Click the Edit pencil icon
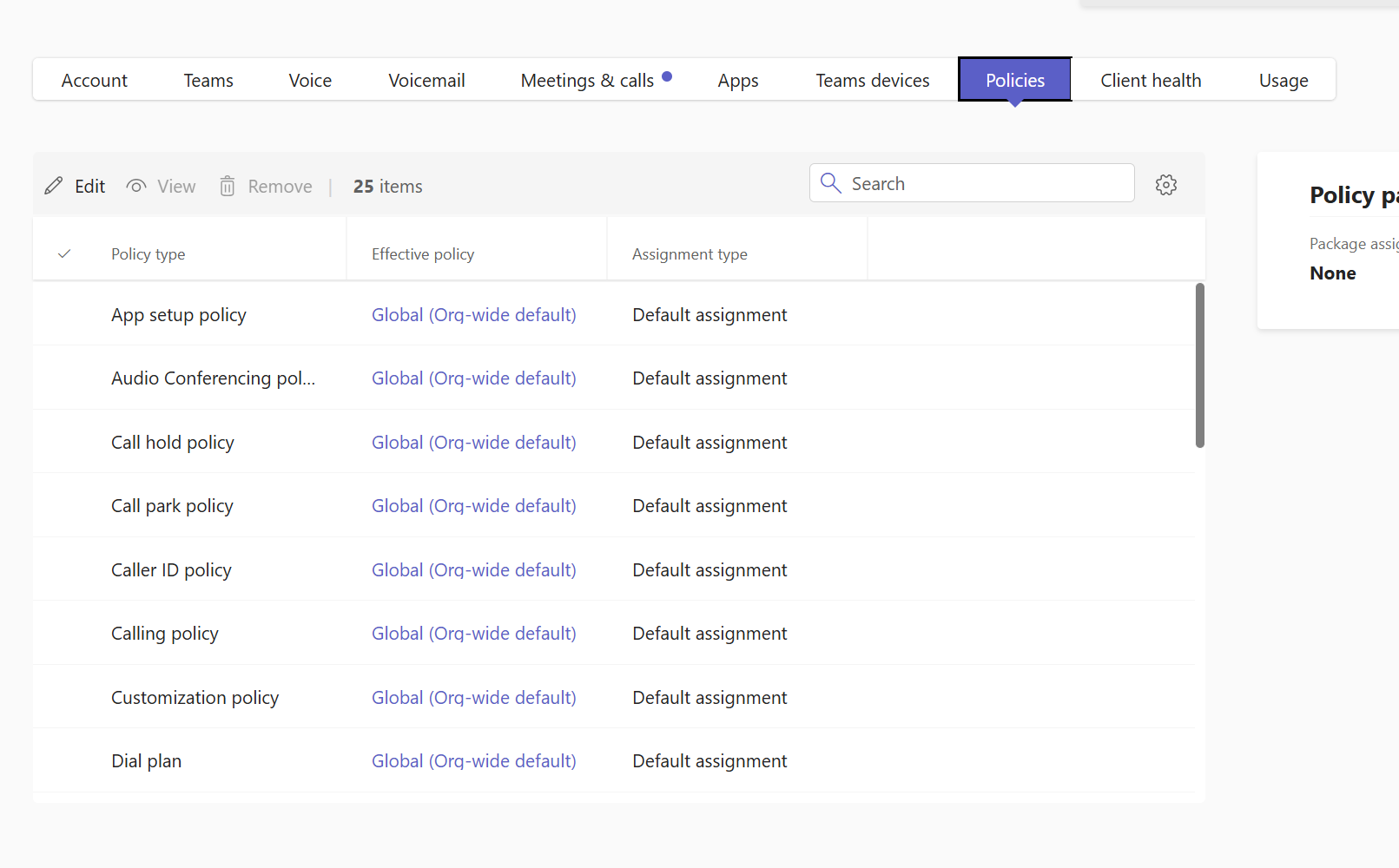Image resolution: width=1399 pixels, height=868 pixels. pyautogui.click(x=54, y=186)
